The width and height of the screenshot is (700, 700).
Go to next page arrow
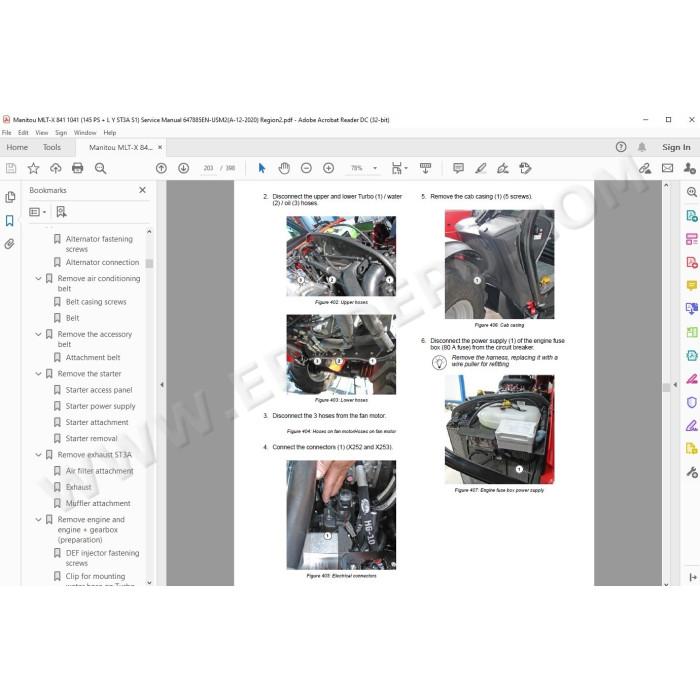click(183, 168)
